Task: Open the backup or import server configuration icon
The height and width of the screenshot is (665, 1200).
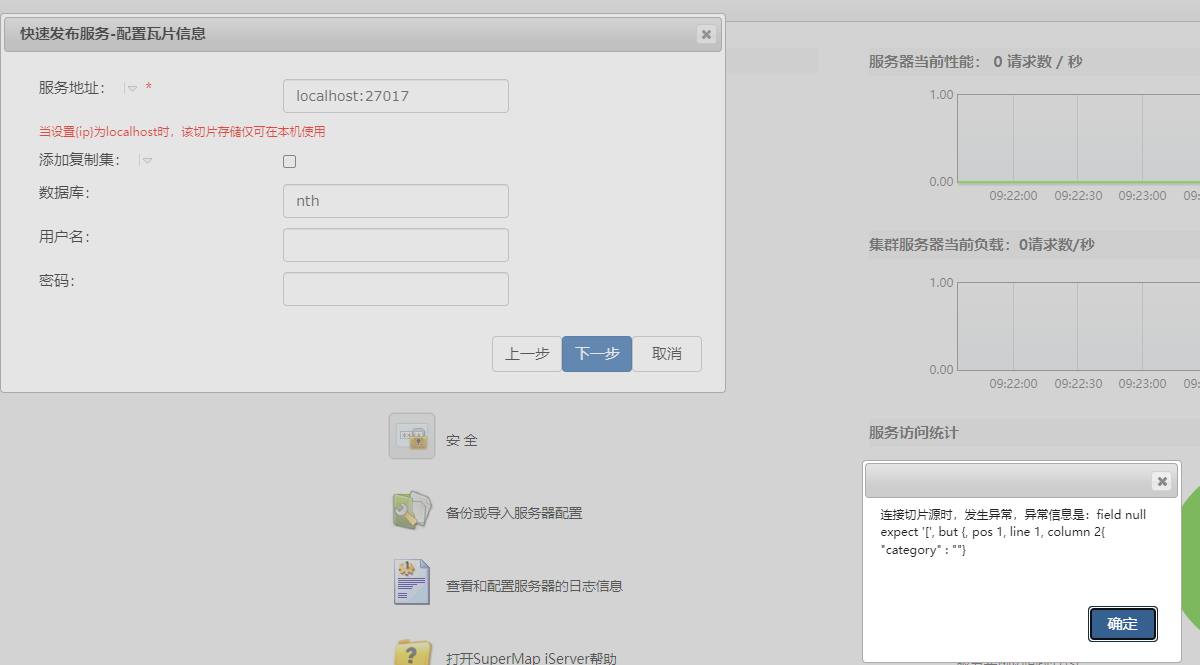Action: (412, 511)
